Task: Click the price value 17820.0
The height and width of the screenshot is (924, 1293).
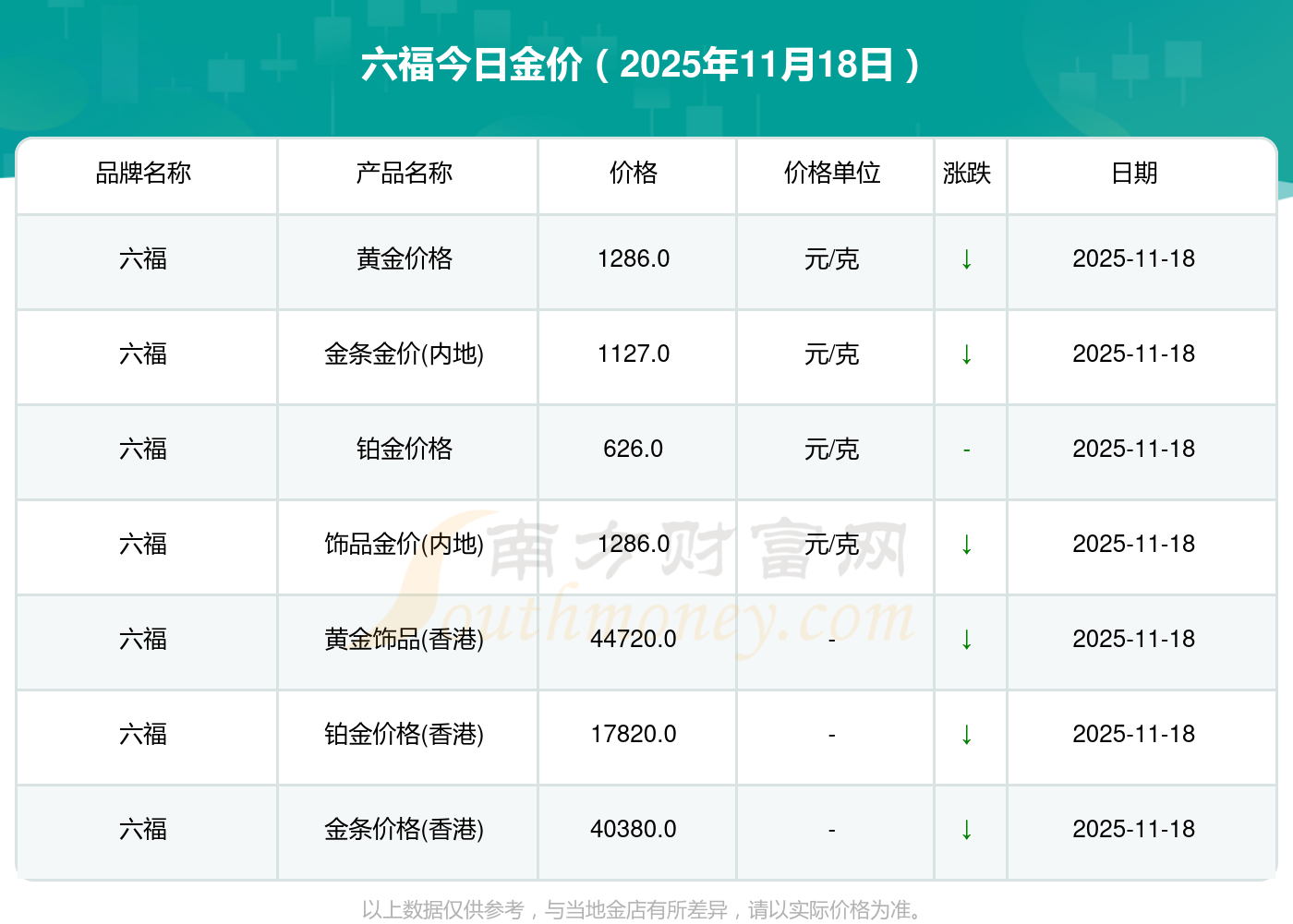Action: click(x=634, y=734)
